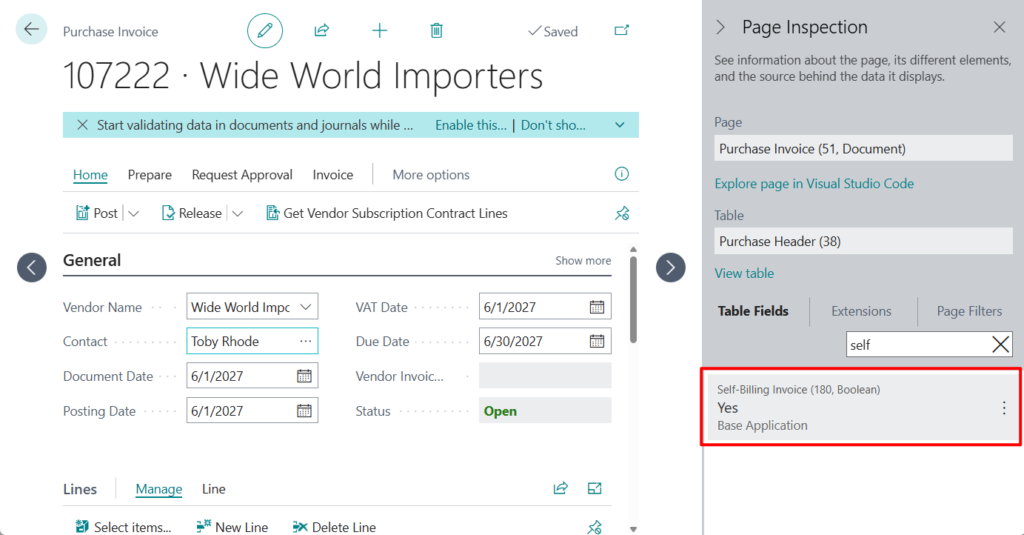Viewport: 1024px width, 535px height.
Task: Expand the Release dropdown arrow
Action: pos(237,213)
